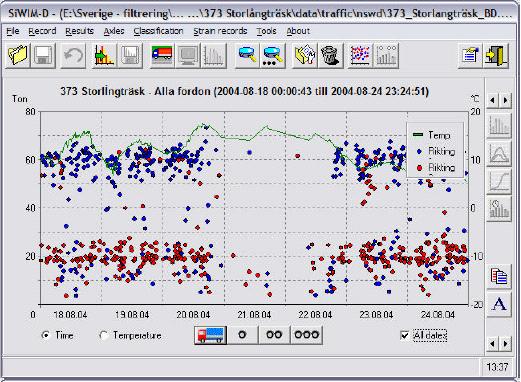Open the Axles menu
This screenshot has width=521, height=382.
[114, 31]
